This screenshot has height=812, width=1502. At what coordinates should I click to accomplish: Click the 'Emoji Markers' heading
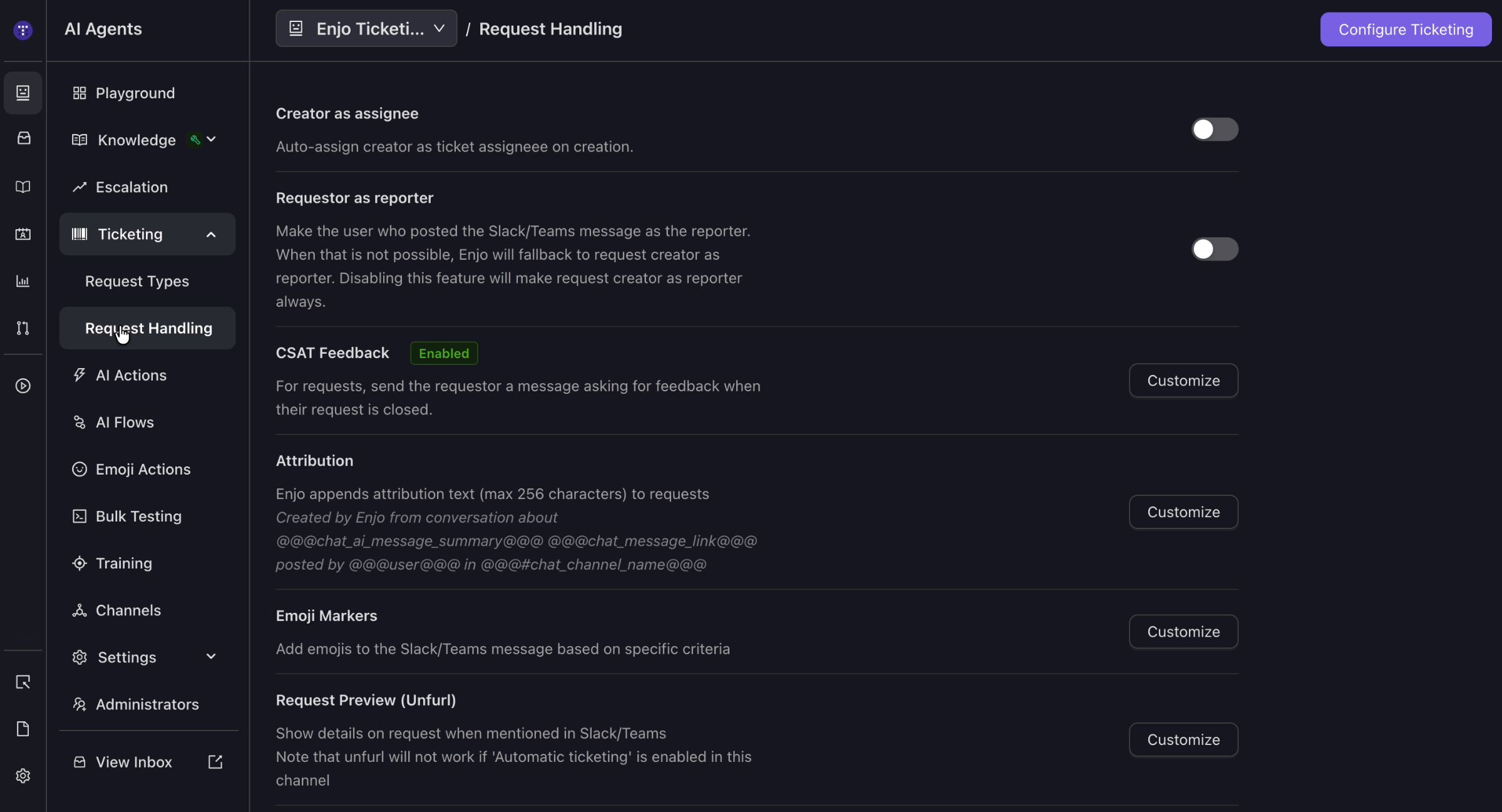(326, 615)
